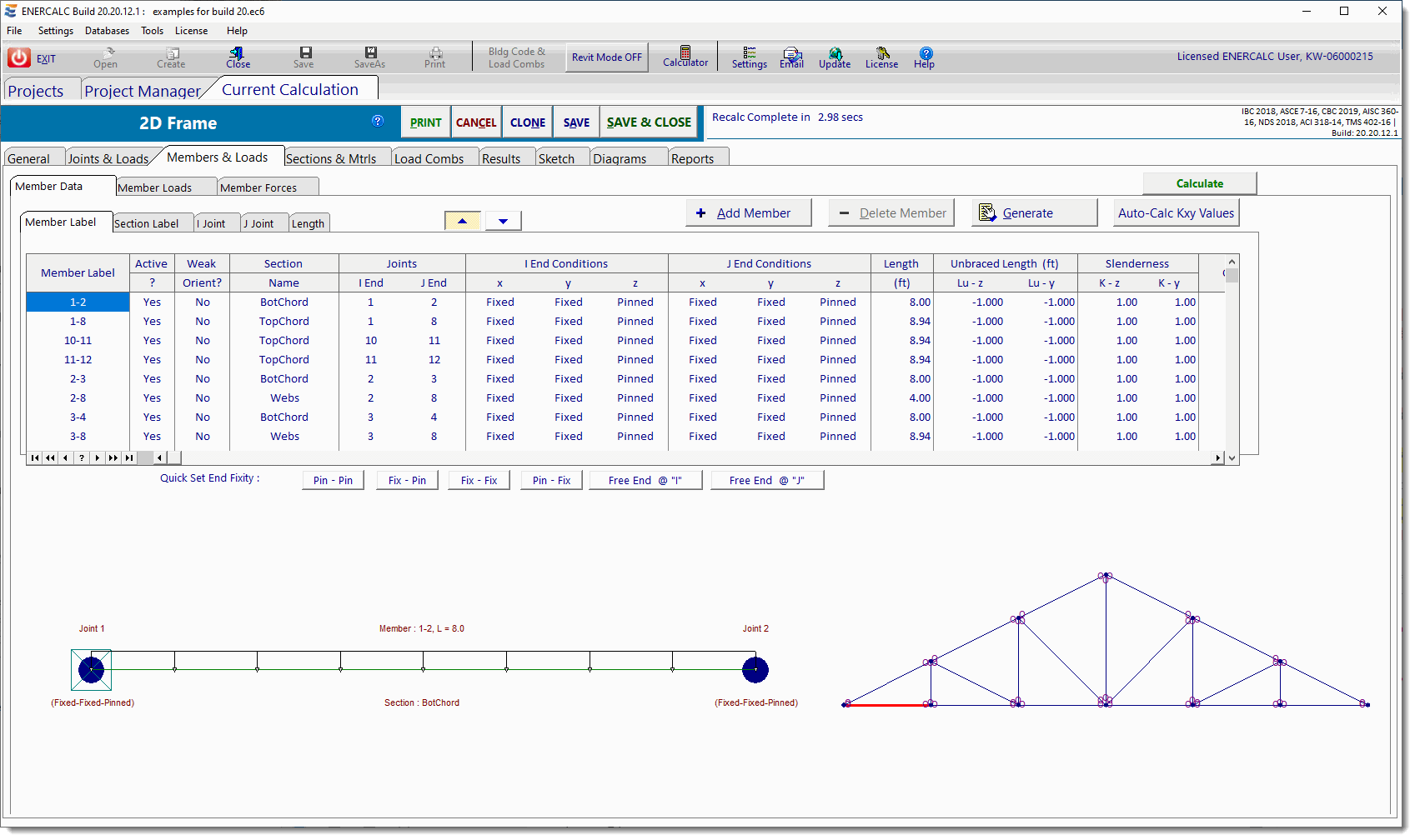Click the Close calculation toolbar icon

(x=238, y=57)
